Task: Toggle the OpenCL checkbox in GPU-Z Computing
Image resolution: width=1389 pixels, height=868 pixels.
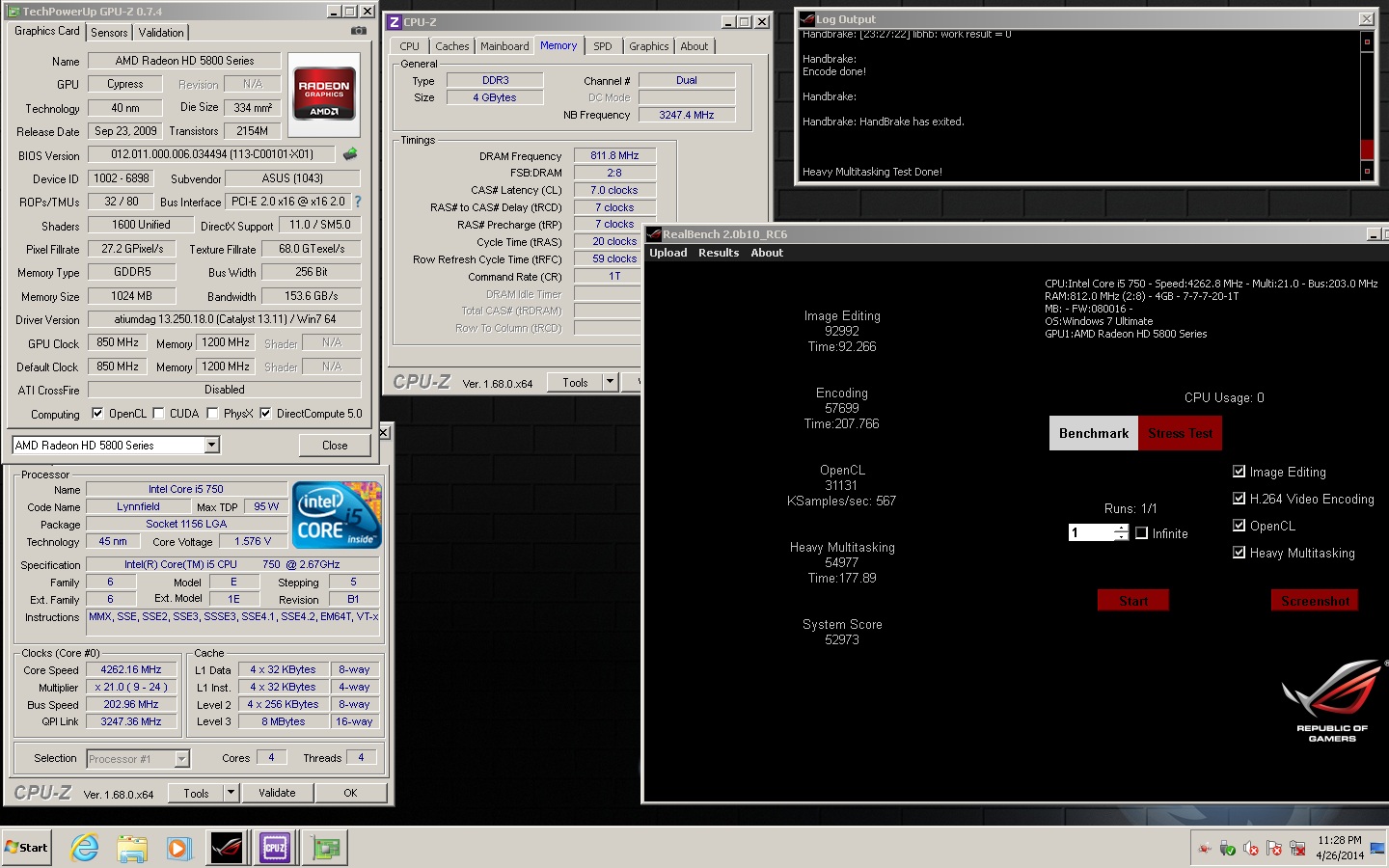Action: [x=97, y=414]
